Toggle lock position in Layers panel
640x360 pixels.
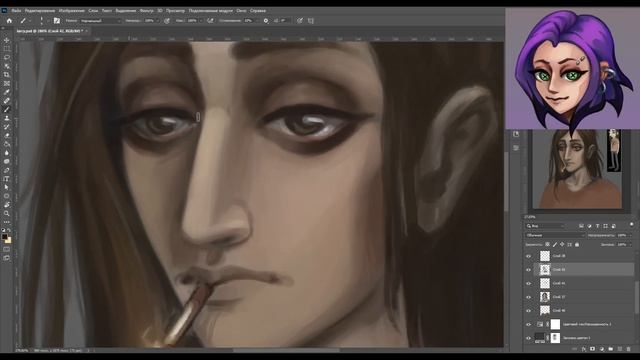562,244
